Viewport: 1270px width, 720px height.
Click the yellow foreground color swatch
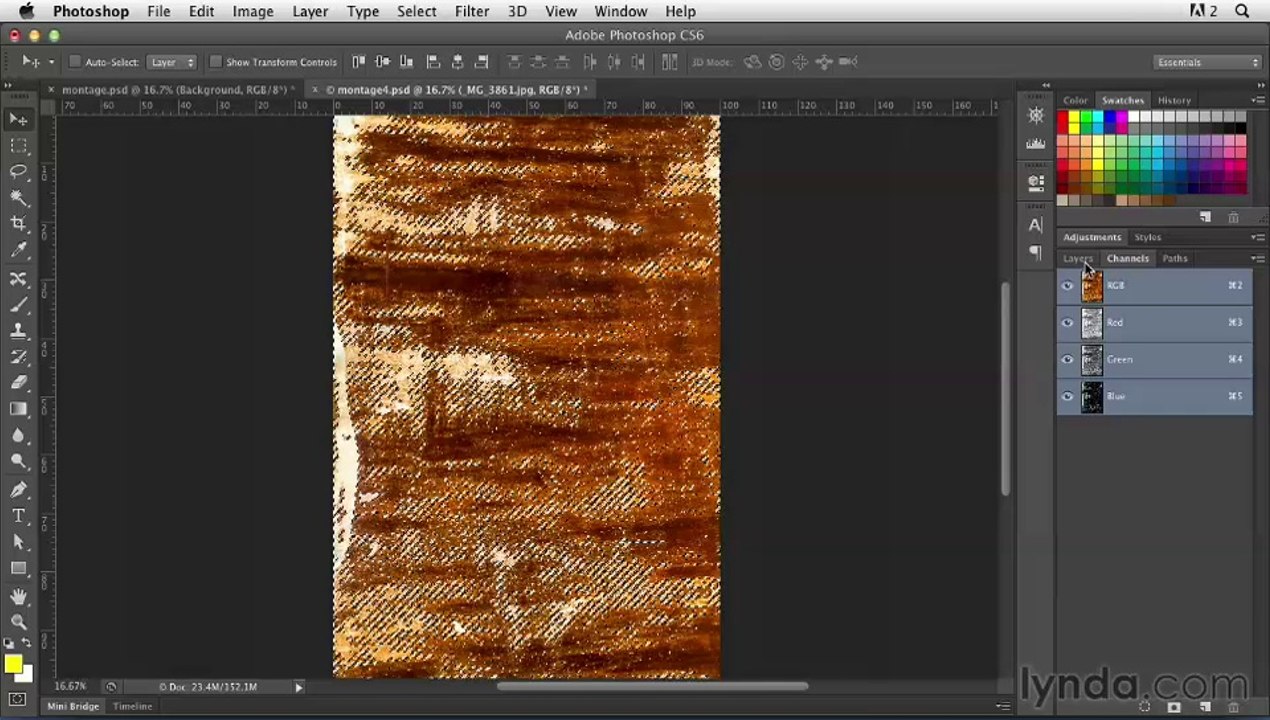[12, 664]
